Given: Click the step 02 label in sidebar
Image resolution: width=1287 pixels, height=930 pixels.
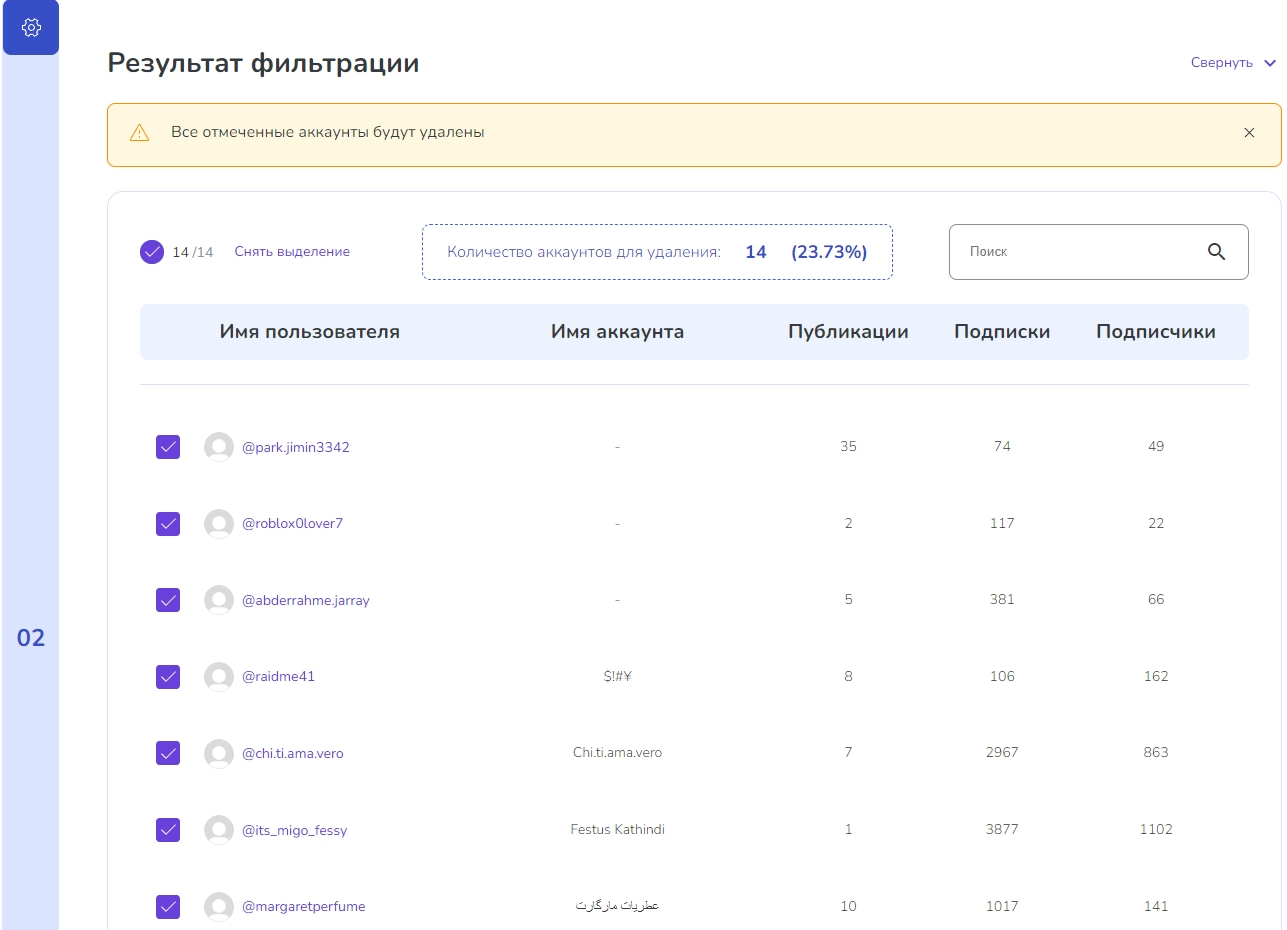Looking at the screenshot, I should click(31, 638).
